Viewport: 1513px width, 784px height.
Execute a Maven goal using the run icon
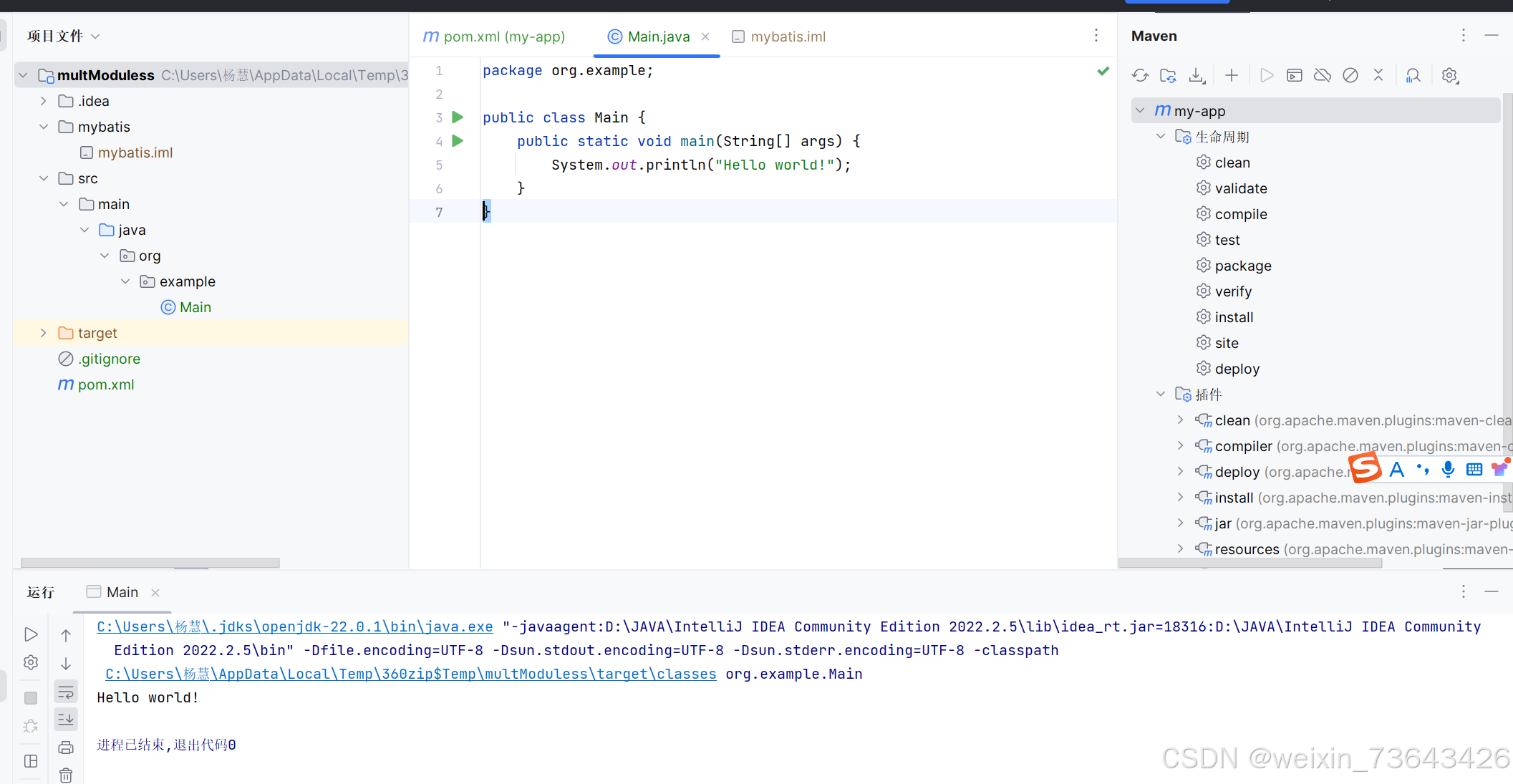[x=1266, y=74]
